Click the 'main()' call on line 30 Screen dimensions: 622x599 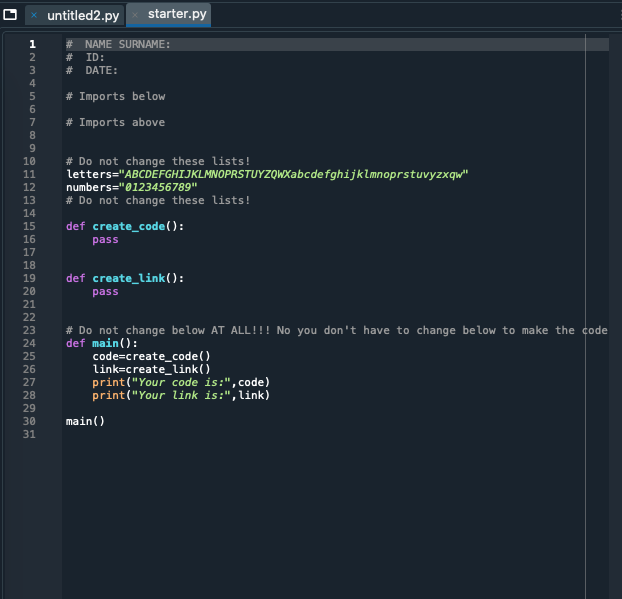(85, 421)
